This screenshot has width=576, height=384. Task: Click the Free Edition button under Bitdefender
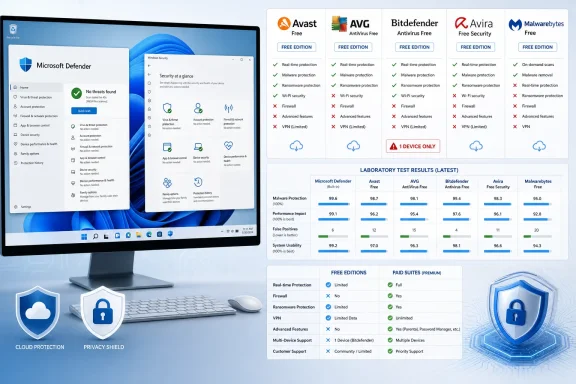point(414,47)
